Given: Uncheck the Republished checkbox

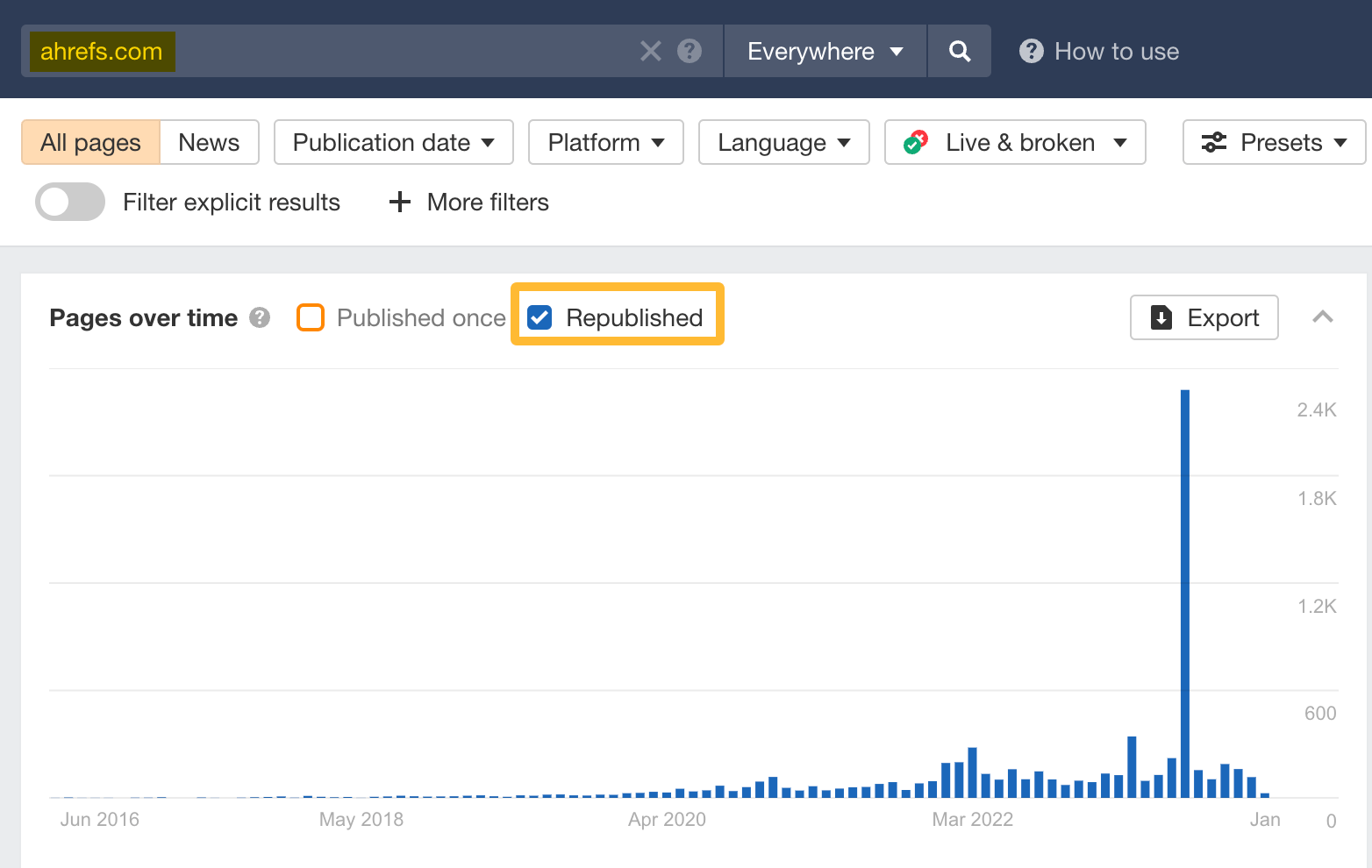Looking at the screenshot, I should point(540,317).
